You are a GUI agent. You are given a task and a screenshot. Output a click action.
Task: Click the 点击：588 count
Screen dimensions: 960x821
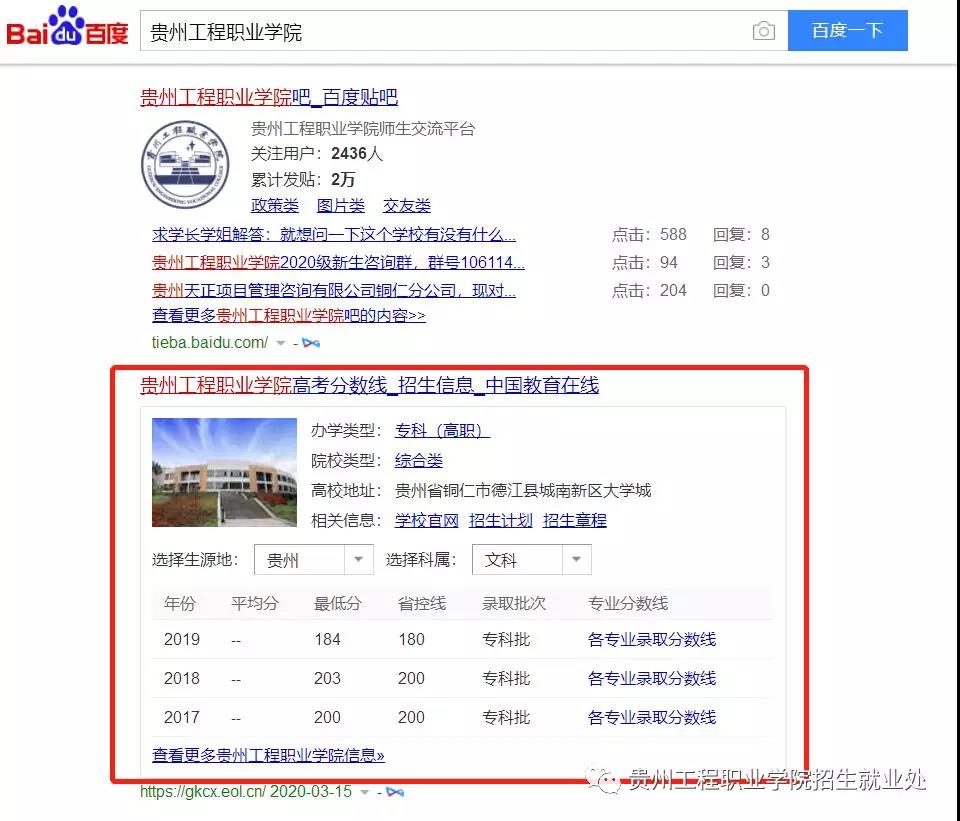(649, 234)
